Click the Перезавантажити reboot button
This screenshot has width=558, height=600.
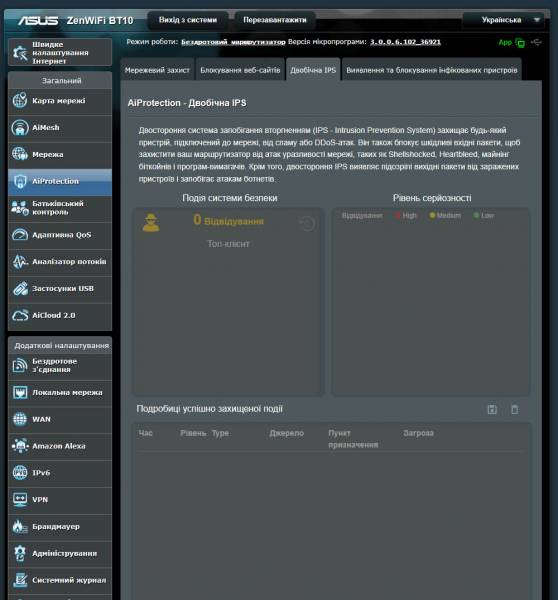[275, 20]
